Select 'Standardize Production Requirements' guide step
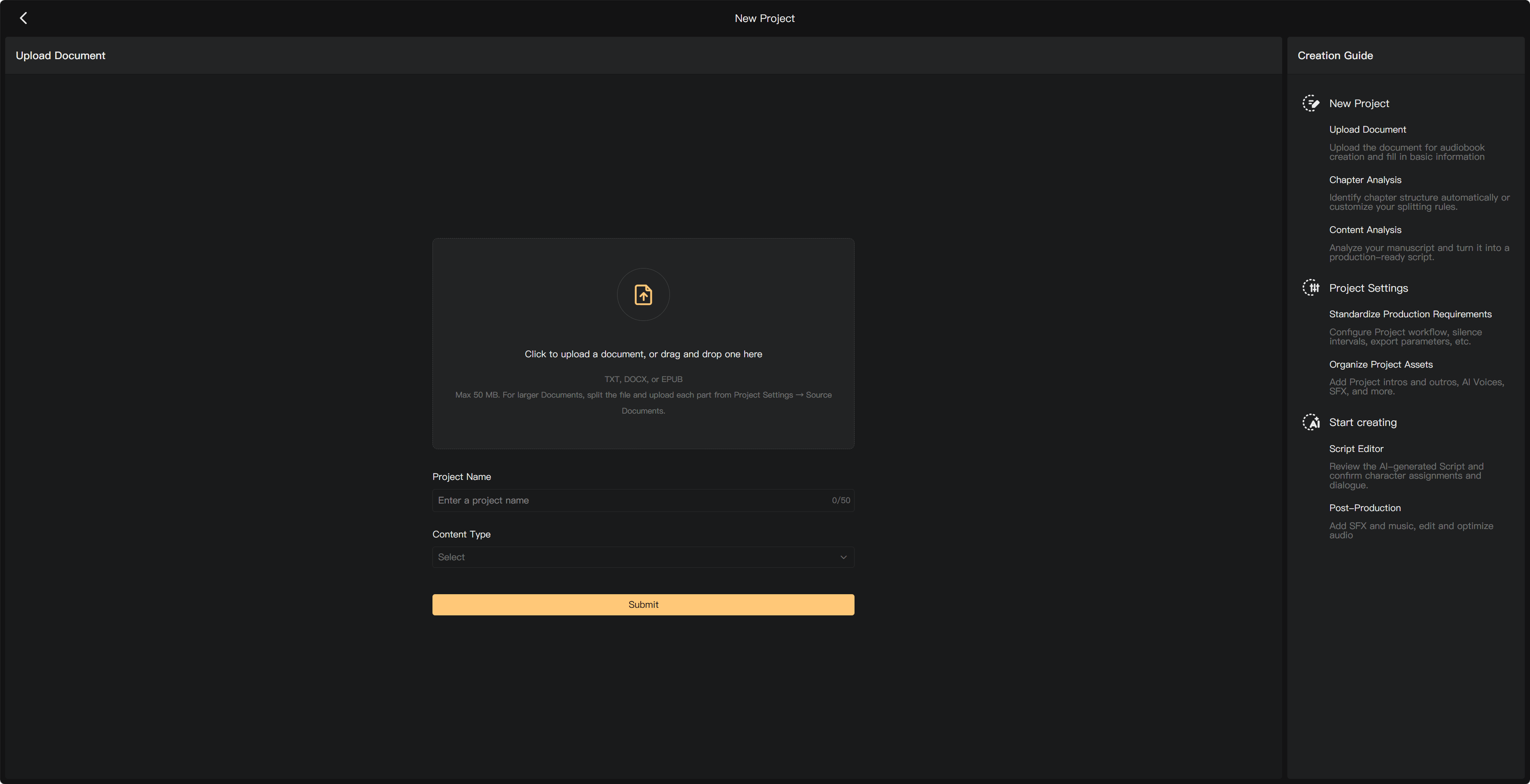 (1410, 314)
